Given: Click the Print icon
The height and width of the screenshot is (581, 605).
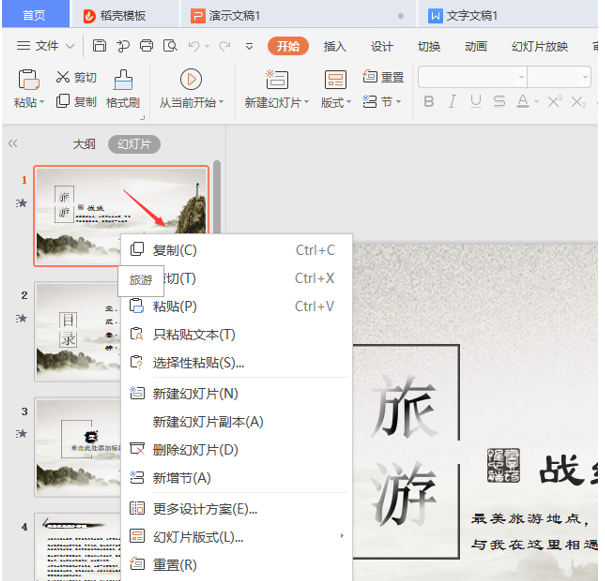Looking at the screenshot, I should coord(146,46).
